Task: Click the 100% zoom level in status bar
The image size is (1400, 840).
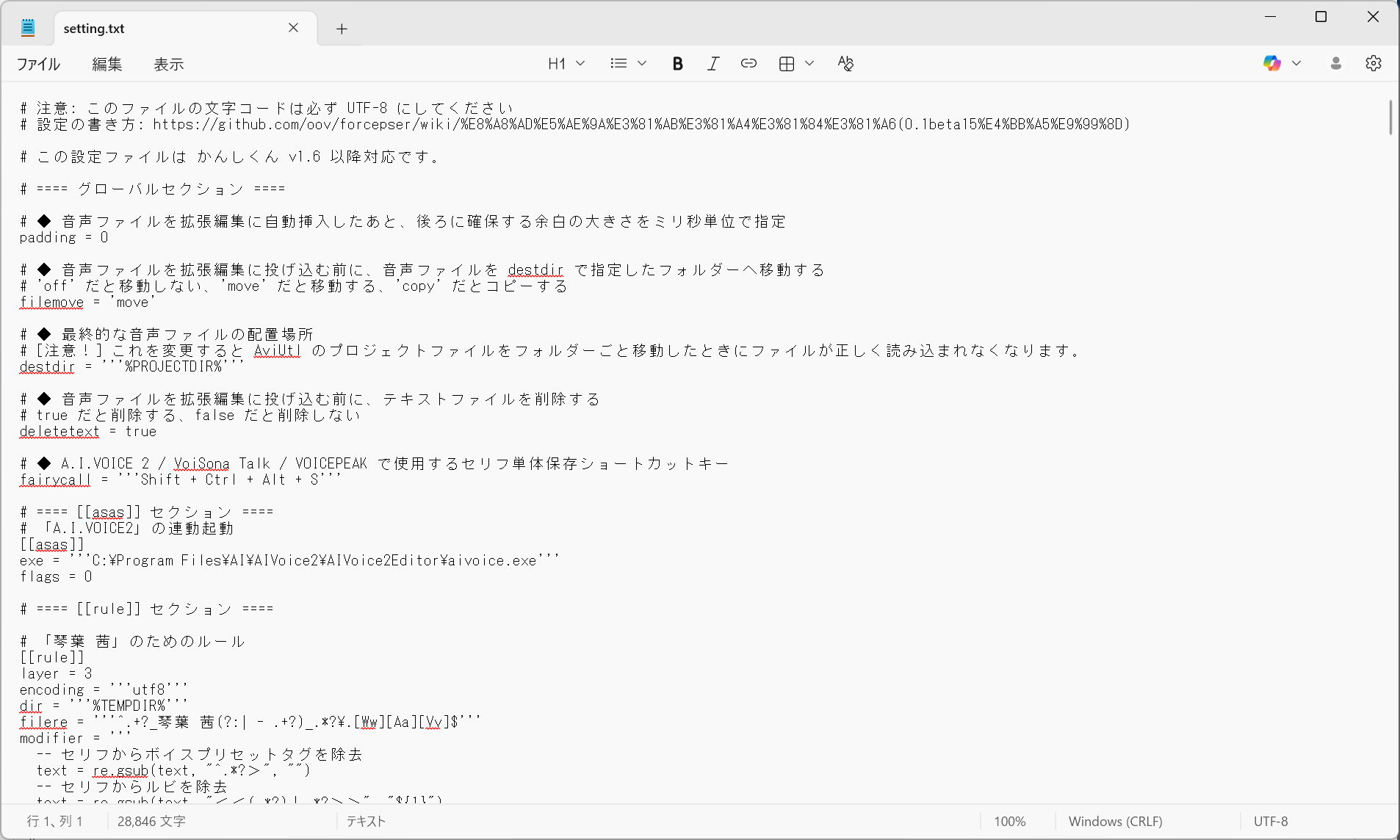Action: click(x=1009, y=822)
